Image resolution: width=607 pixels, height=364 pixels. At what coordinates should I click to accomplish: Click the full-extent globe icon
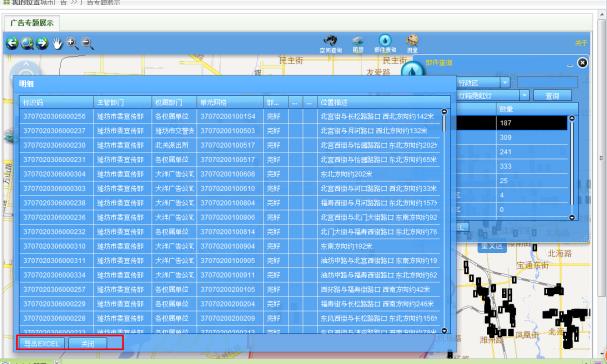[27, 43]
